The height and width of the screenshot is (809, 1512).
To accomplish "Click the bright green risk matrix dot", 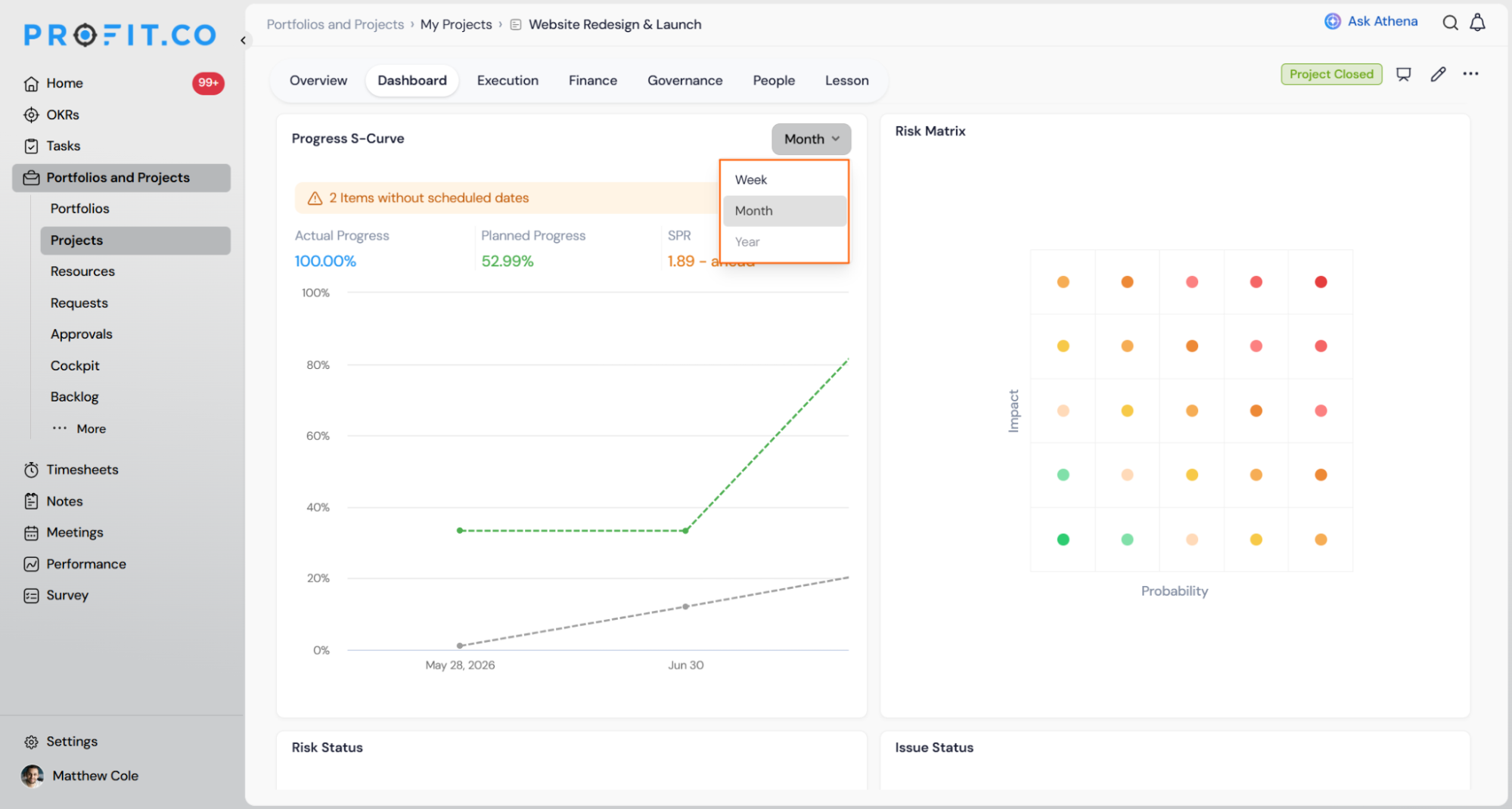I will [x=1063, y=540].
